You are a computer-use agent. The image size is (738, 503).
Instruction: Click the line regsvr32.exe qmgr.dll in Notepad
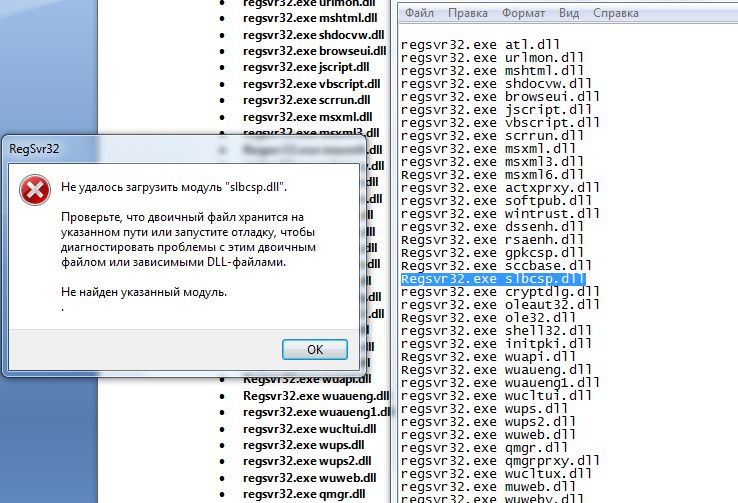coord(484,448)
